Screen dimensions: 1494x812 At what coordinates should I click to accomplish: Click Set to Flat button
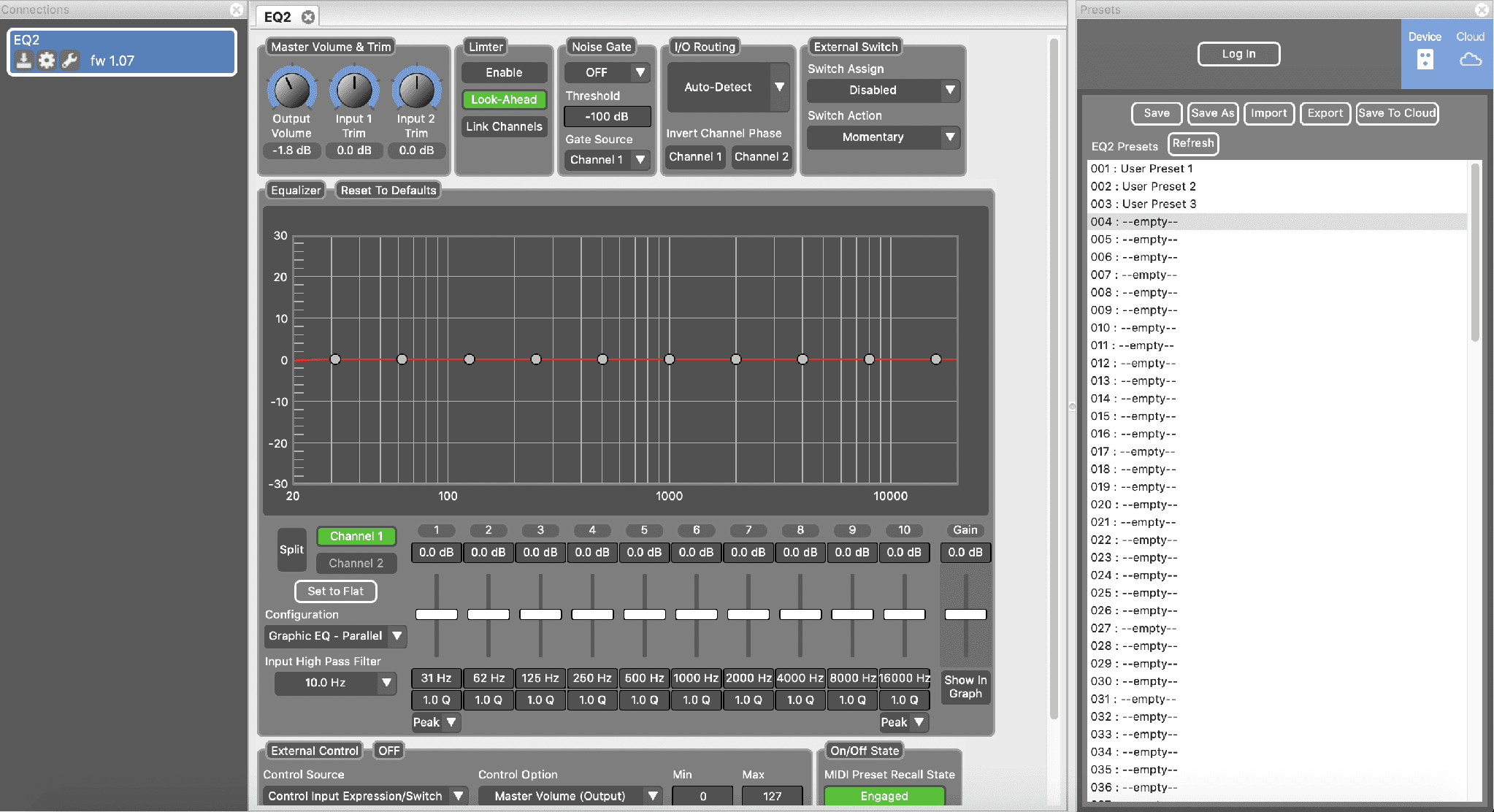click(336, 591)
